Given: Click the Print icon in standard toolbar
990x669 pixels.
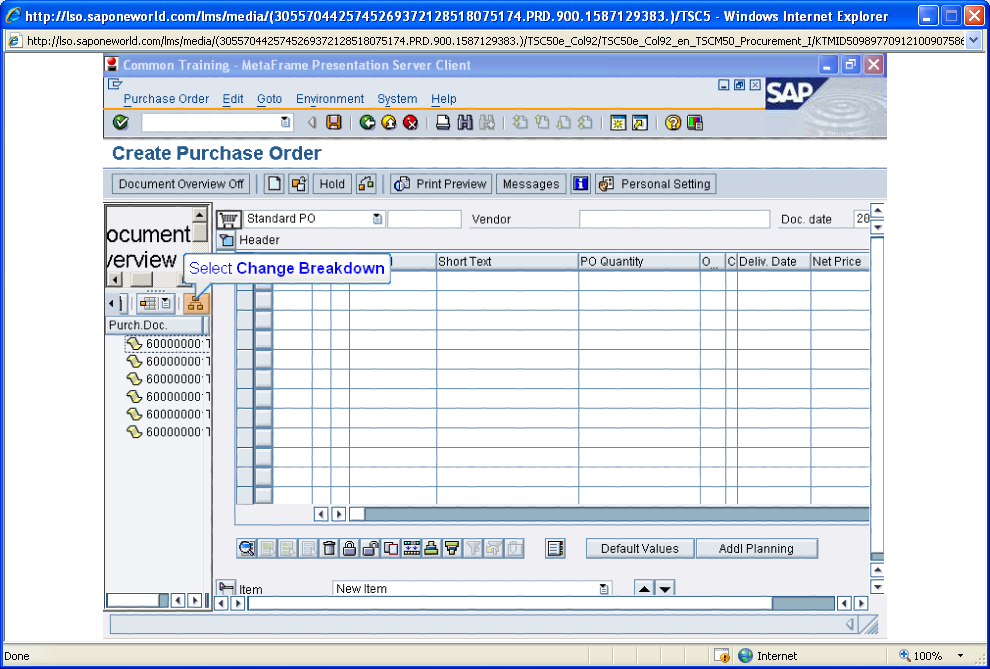Looking at the screenshot, I should pos(443,122).
